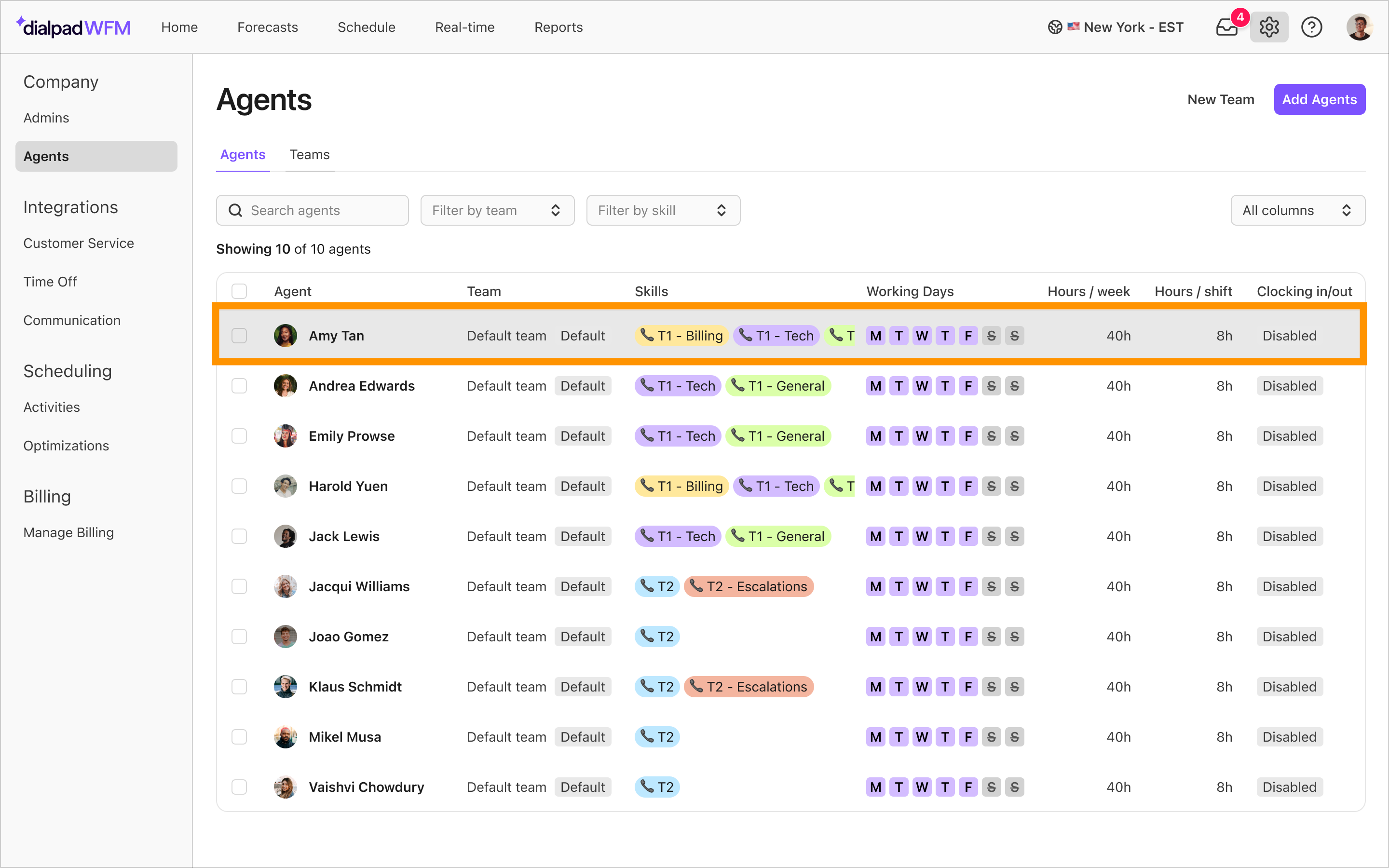Click the timezone globe icon
Viewport: 1389px width, 868px height.
coord(1054,27)
